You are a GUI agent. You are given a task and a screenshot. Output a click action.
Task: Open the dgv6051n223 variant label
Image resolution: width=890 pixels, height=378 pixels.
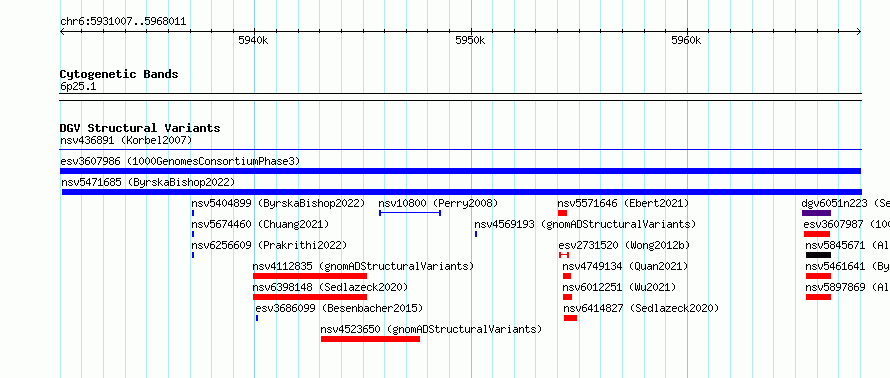coord(845,203)
